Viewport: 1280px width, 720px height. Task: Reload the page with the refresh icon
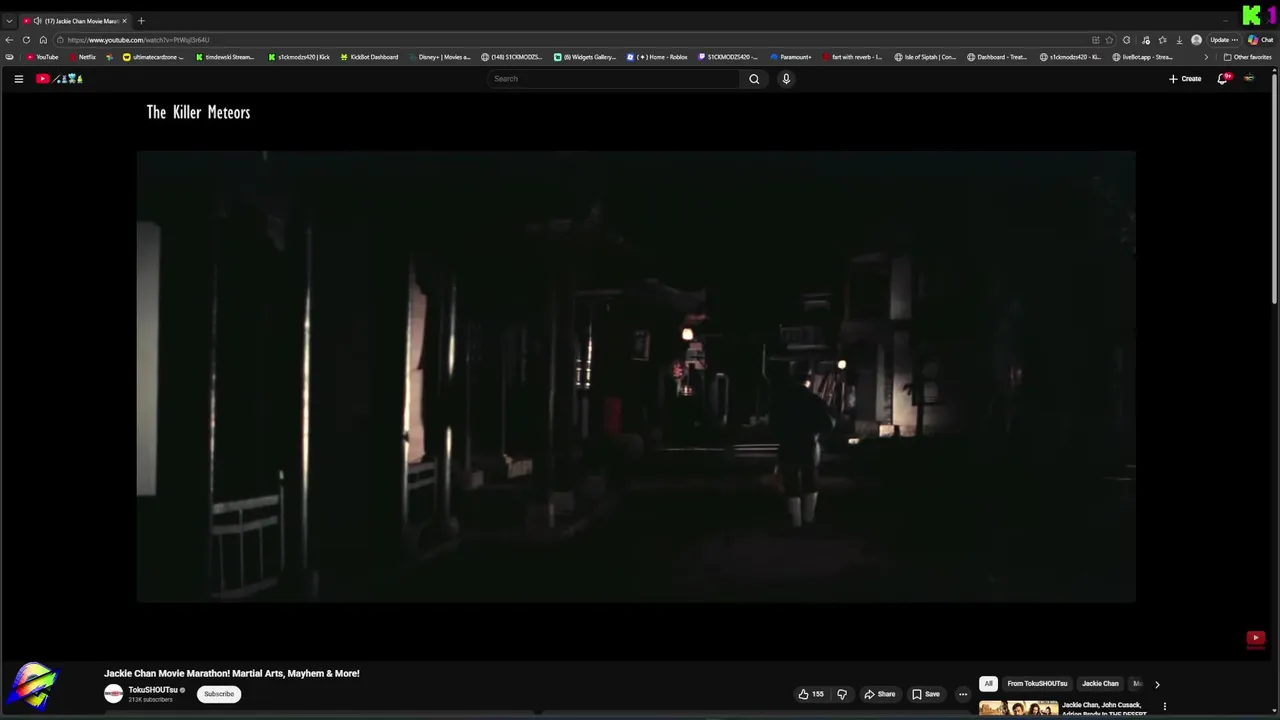click(27, 40)
